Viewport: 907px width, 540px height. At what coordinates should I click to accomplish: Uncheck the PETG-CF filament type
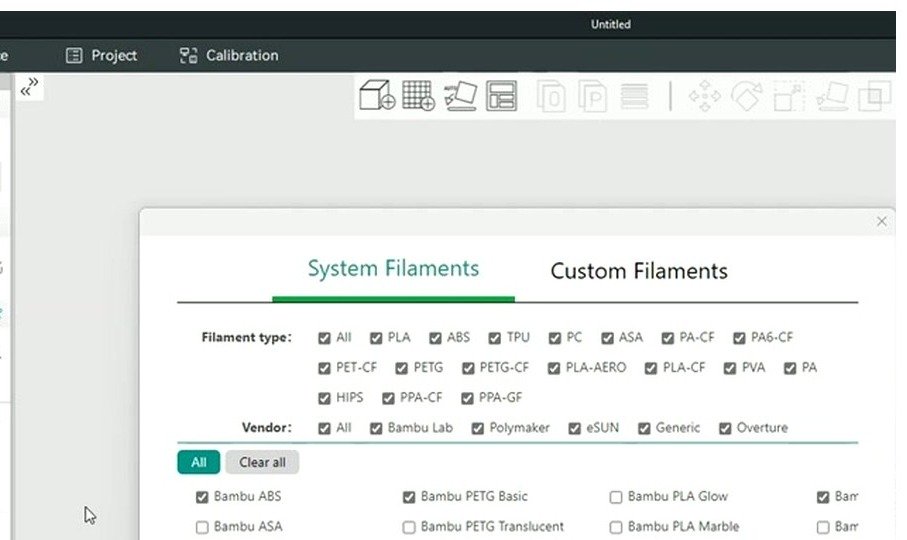(468, 368)
